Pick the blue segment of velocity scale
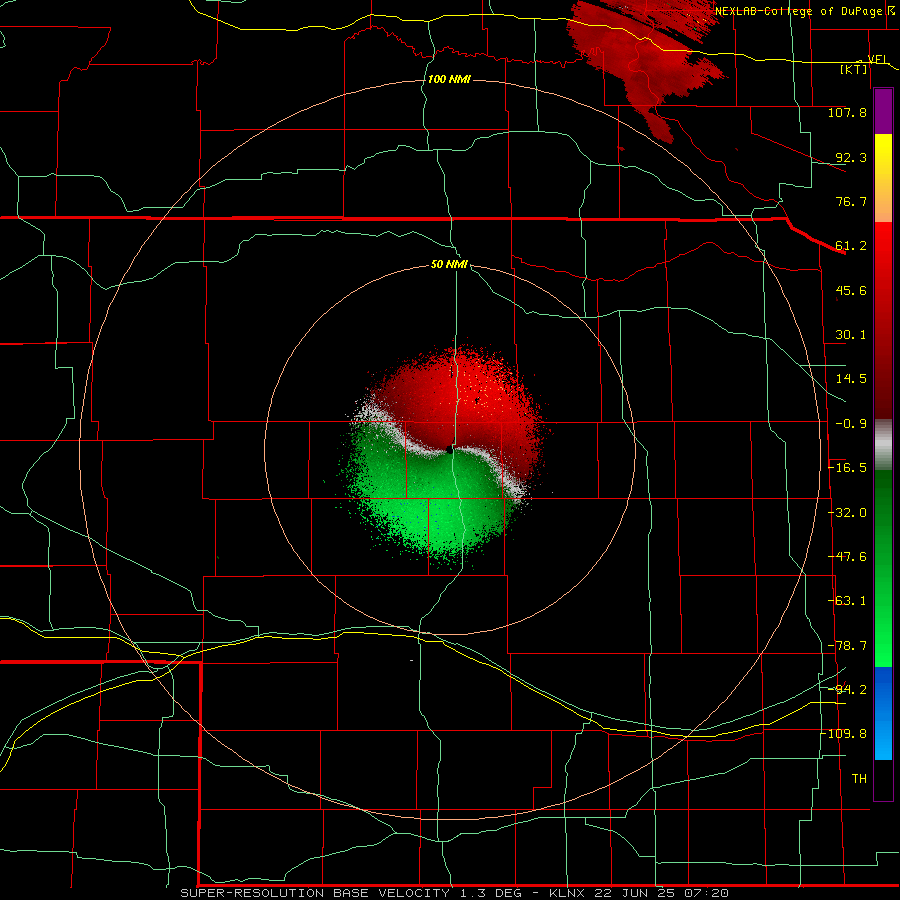The image size is (900, 900). coord(883,713)
